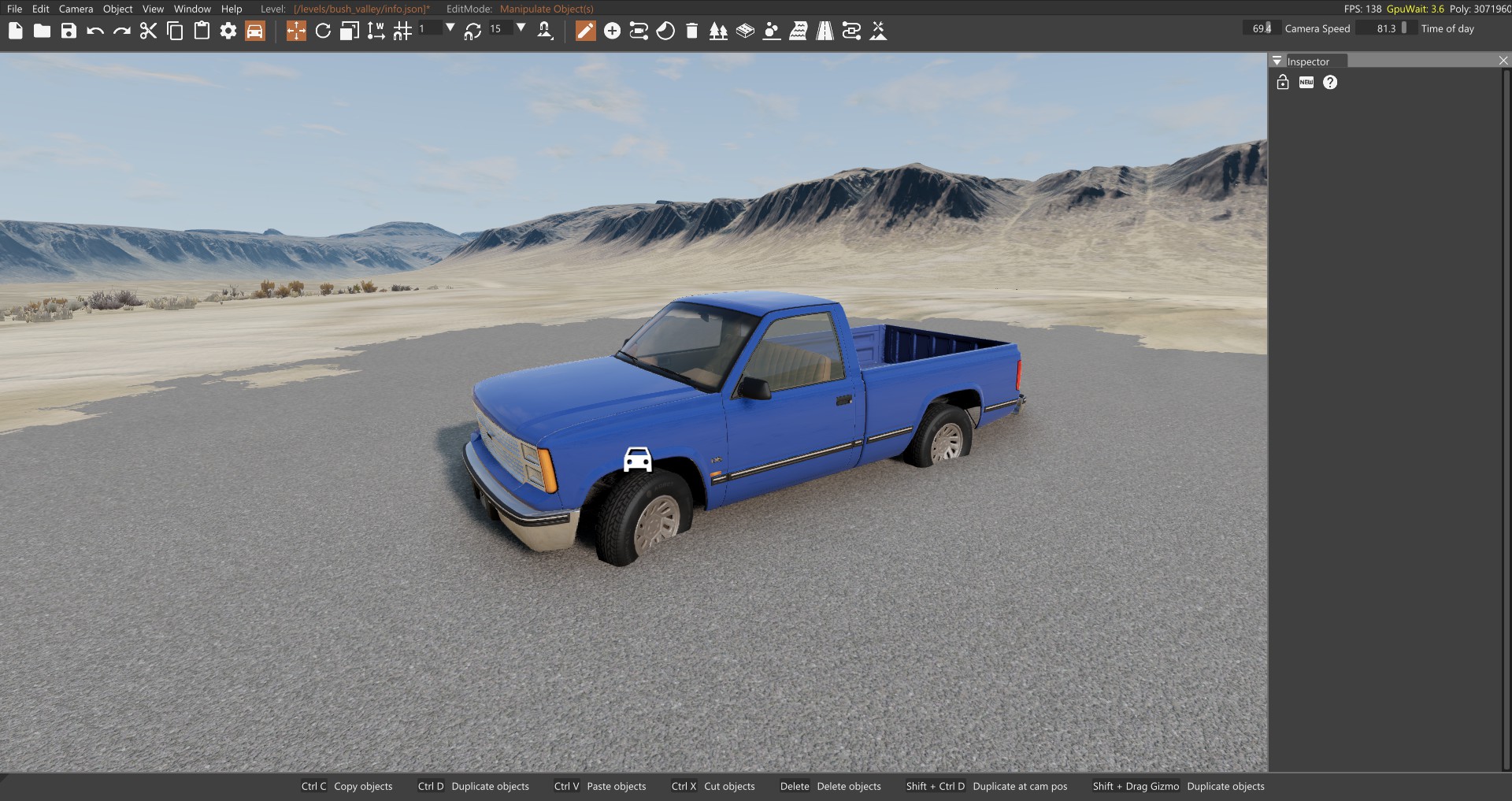This screenshot has width=1512, height=801.
Task: Open the Edit menu
Action: click(x=41, y=9)
